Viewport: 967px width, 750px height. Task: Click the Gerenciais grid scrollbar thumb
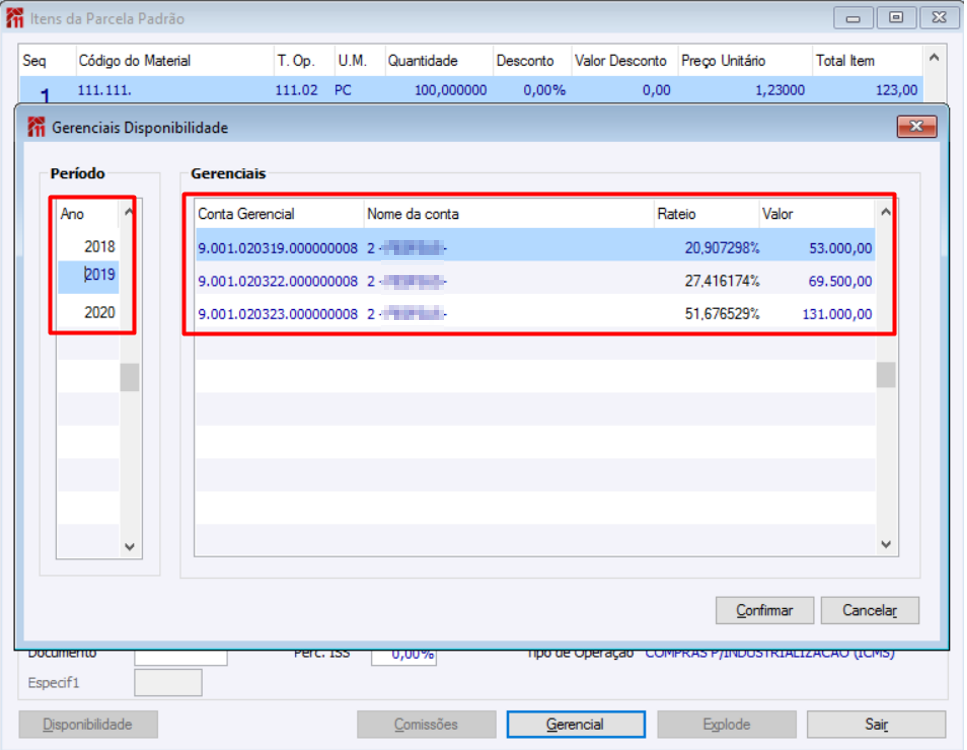[x=886, y=374]
